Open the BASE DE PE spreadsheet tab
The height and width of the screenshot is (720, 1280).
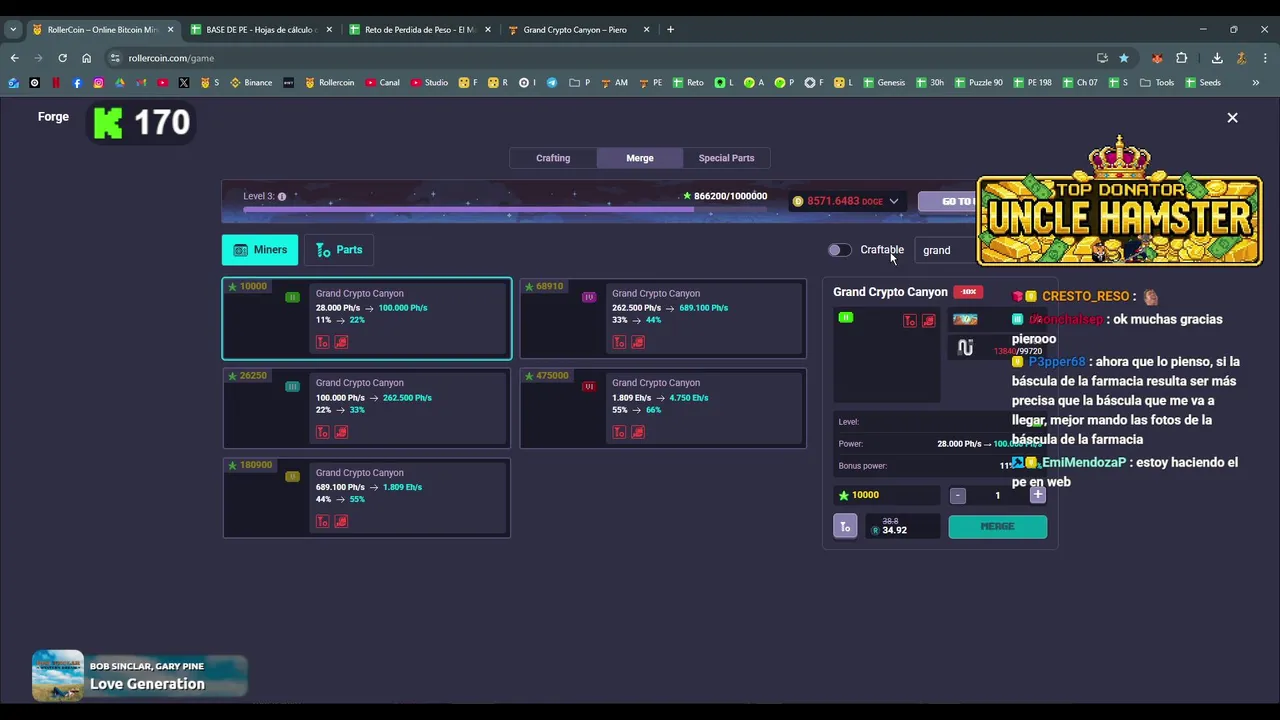(x=262, y=29)
